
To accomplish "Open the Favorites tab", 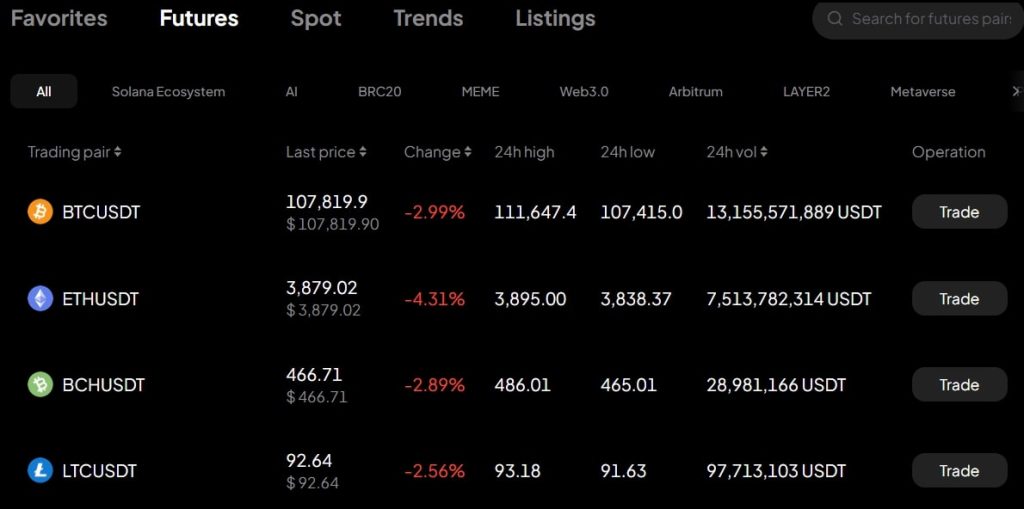I will click(59, 18).
